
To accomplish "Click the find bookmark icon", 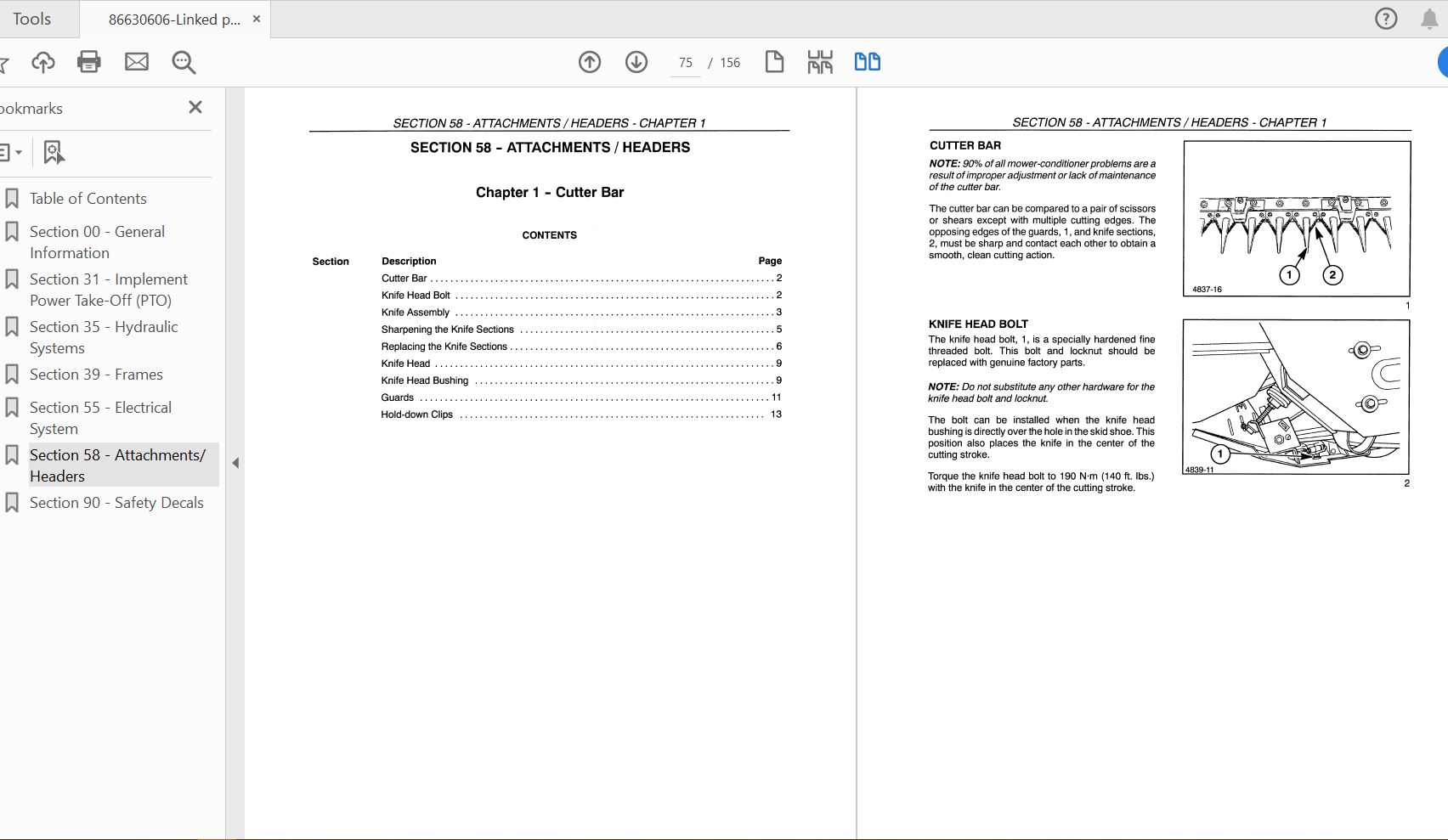I will (54, 153).
